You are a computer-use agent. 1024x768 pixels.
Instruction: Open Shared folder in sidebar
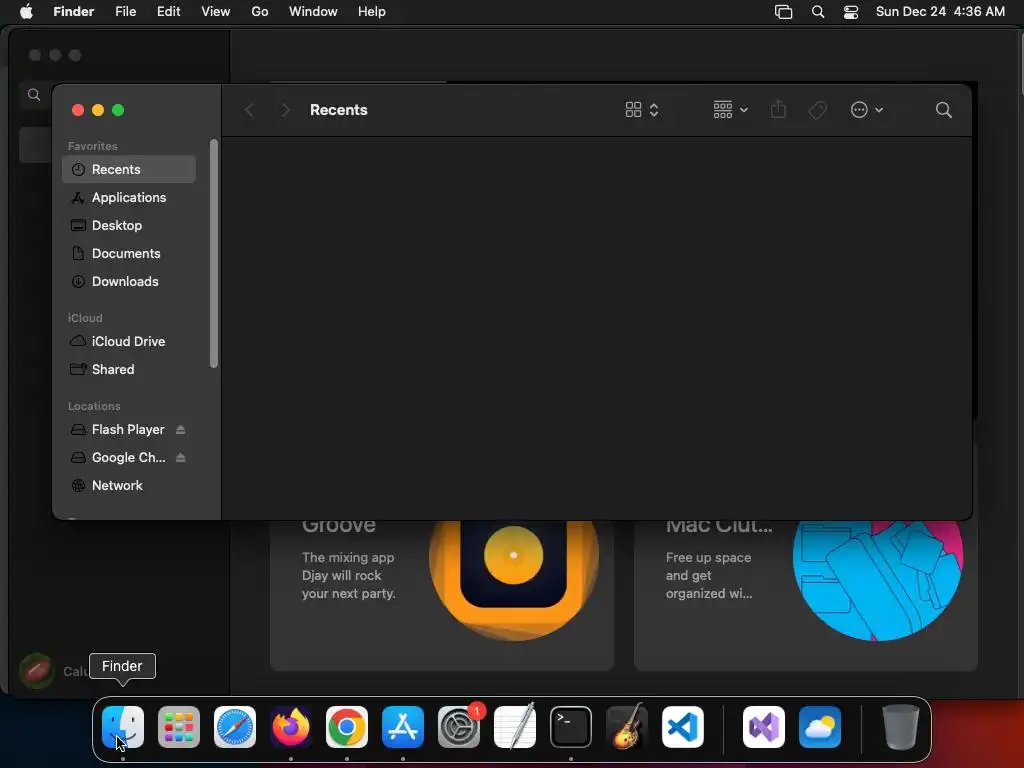[129, 370]
